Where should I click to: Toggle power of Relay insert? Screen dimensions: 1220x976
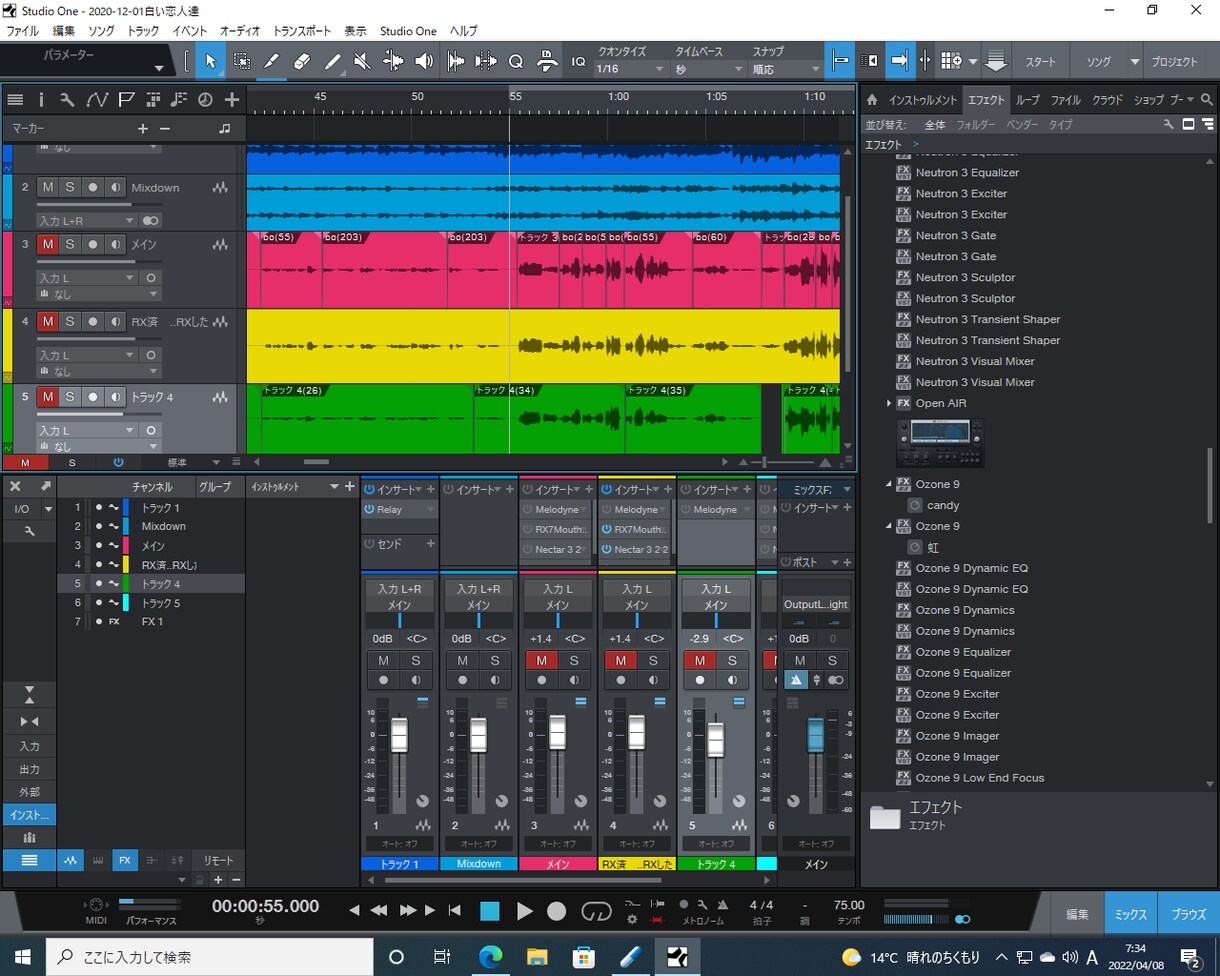pyautogui.click(x=369, y=510)
